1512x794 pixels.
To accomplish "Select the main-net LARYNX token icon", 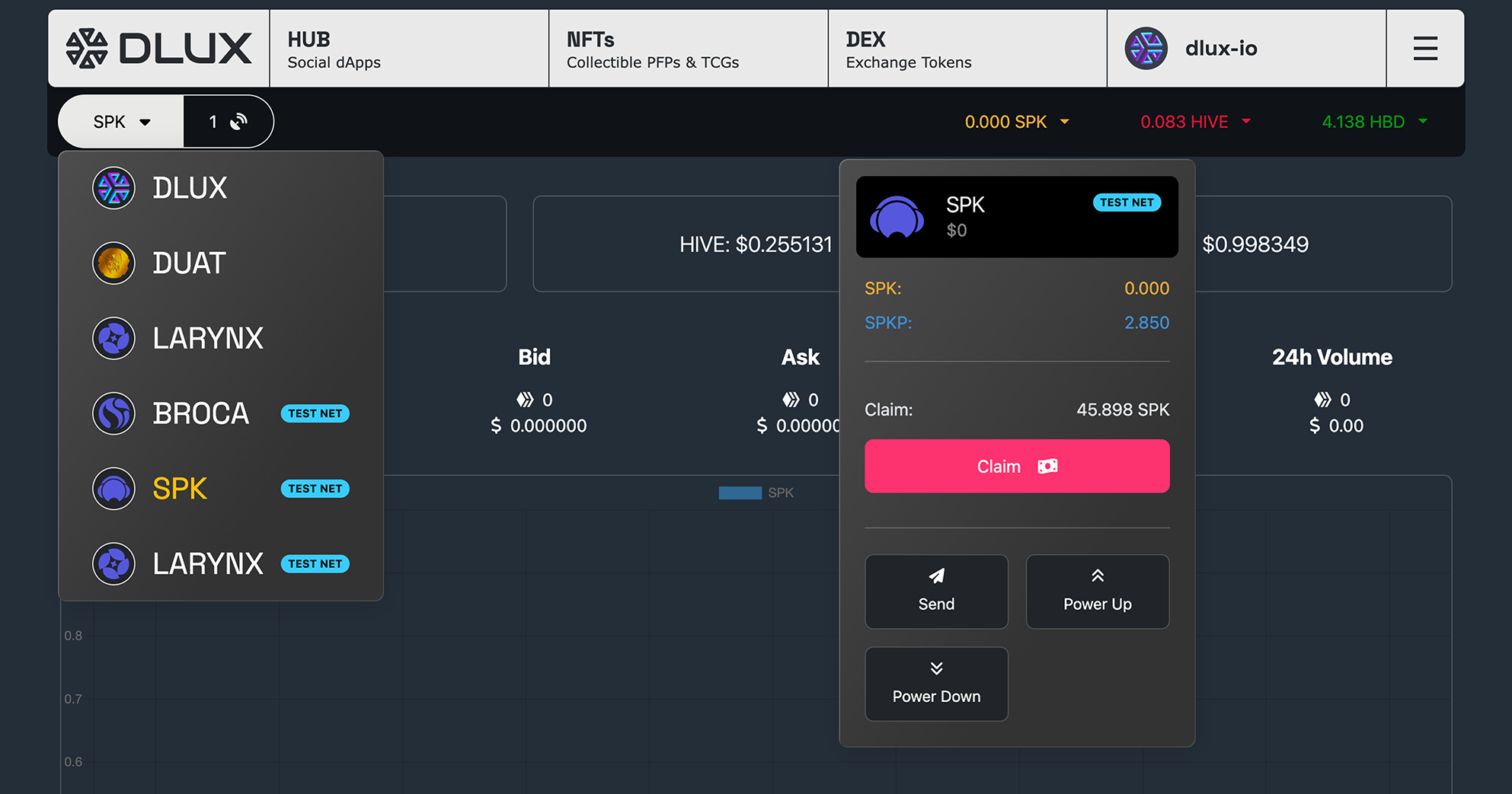I will 113,339.
